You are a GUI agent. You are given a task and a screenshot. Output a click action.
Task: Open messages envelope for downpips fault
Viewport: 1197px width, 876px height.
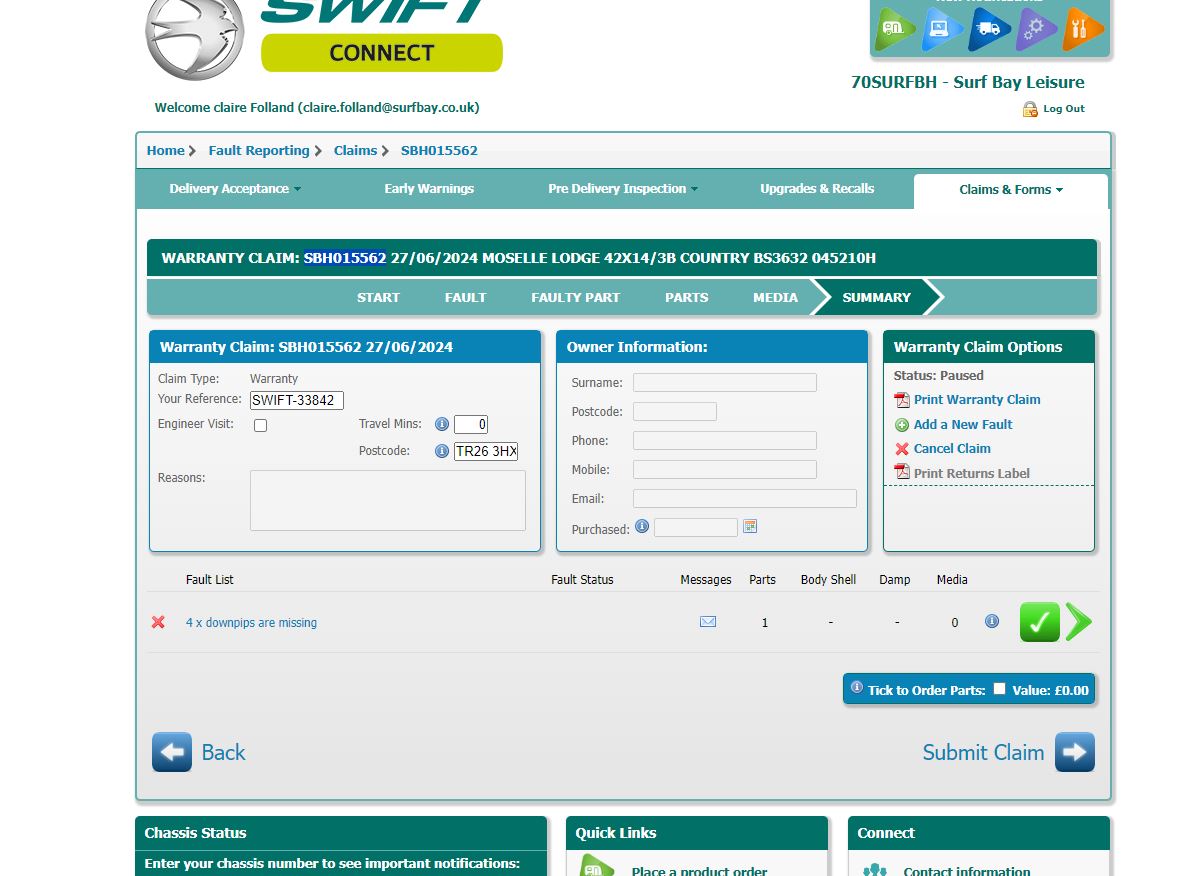[x=708, y=622]
